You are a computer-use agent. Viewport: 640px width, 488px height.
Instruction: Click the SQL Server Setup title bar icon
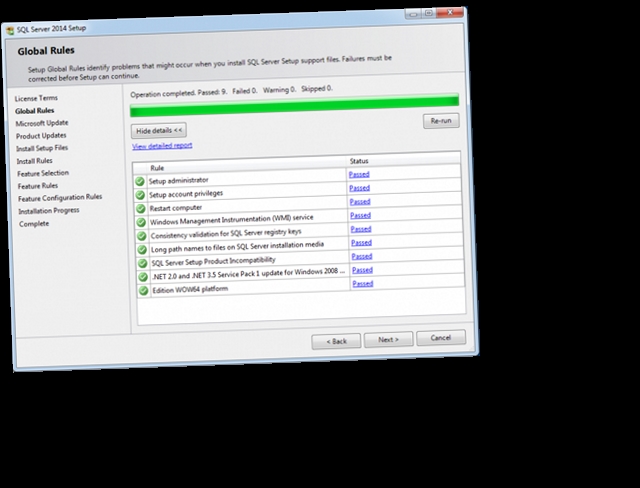10,31
